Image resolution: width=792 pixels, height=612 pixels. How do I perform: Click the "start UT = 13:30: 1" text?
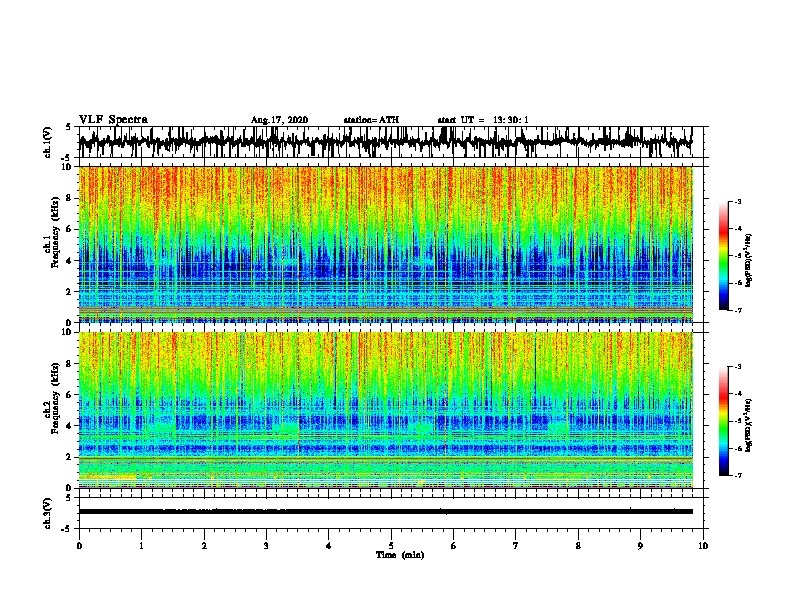[483, 120]
